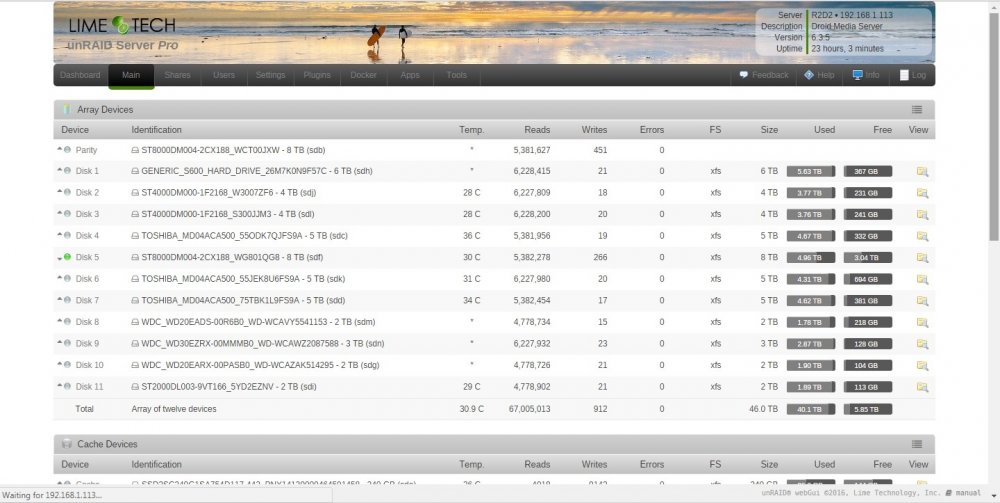The width and height of the screenshot is (1000, 503).
Task: Toggle spin arrow for Disk 3
Action: click(59, 213)
